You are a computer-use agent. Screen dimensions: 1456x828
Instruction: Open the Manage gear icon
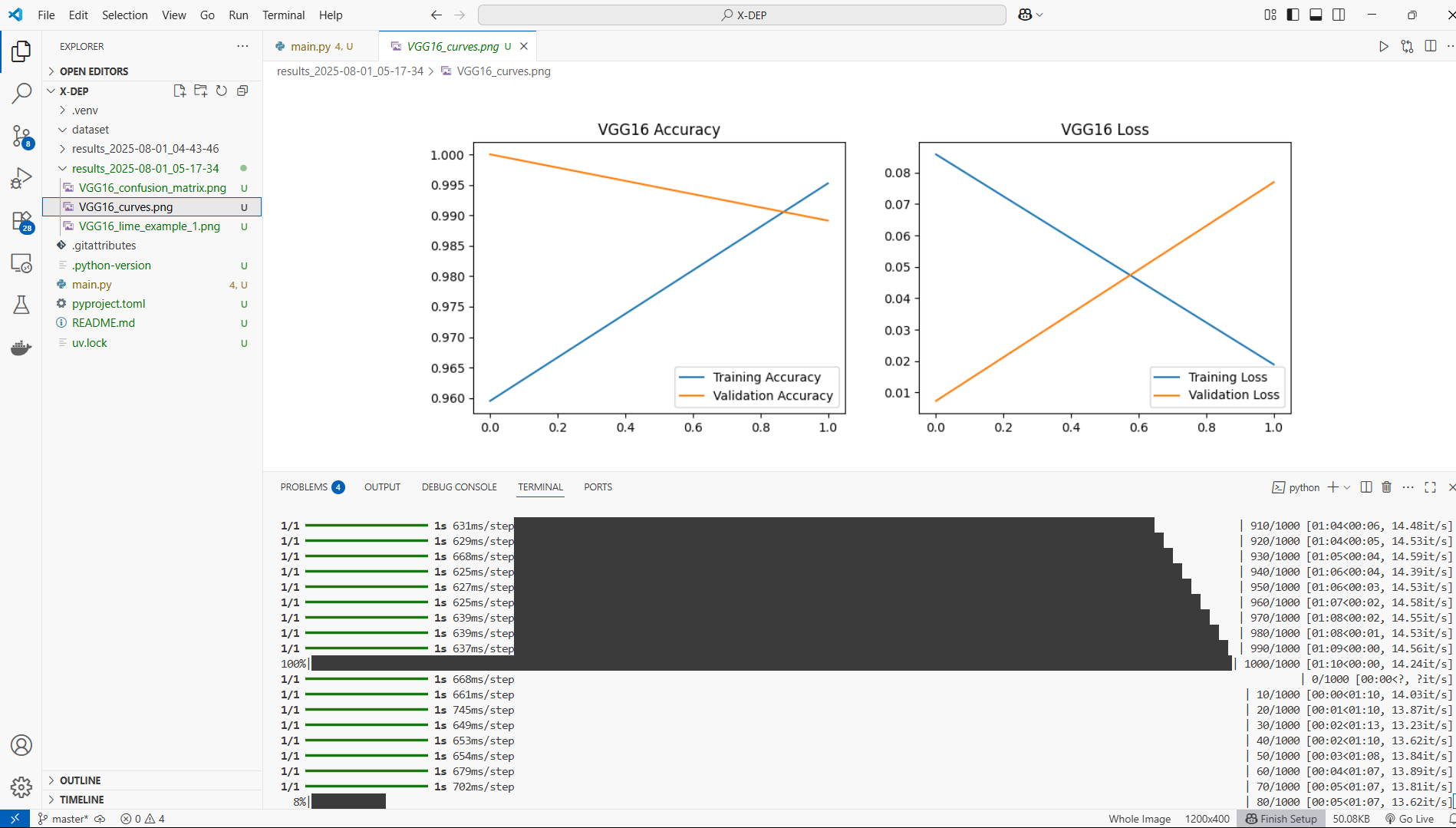(x=21, y=787)
